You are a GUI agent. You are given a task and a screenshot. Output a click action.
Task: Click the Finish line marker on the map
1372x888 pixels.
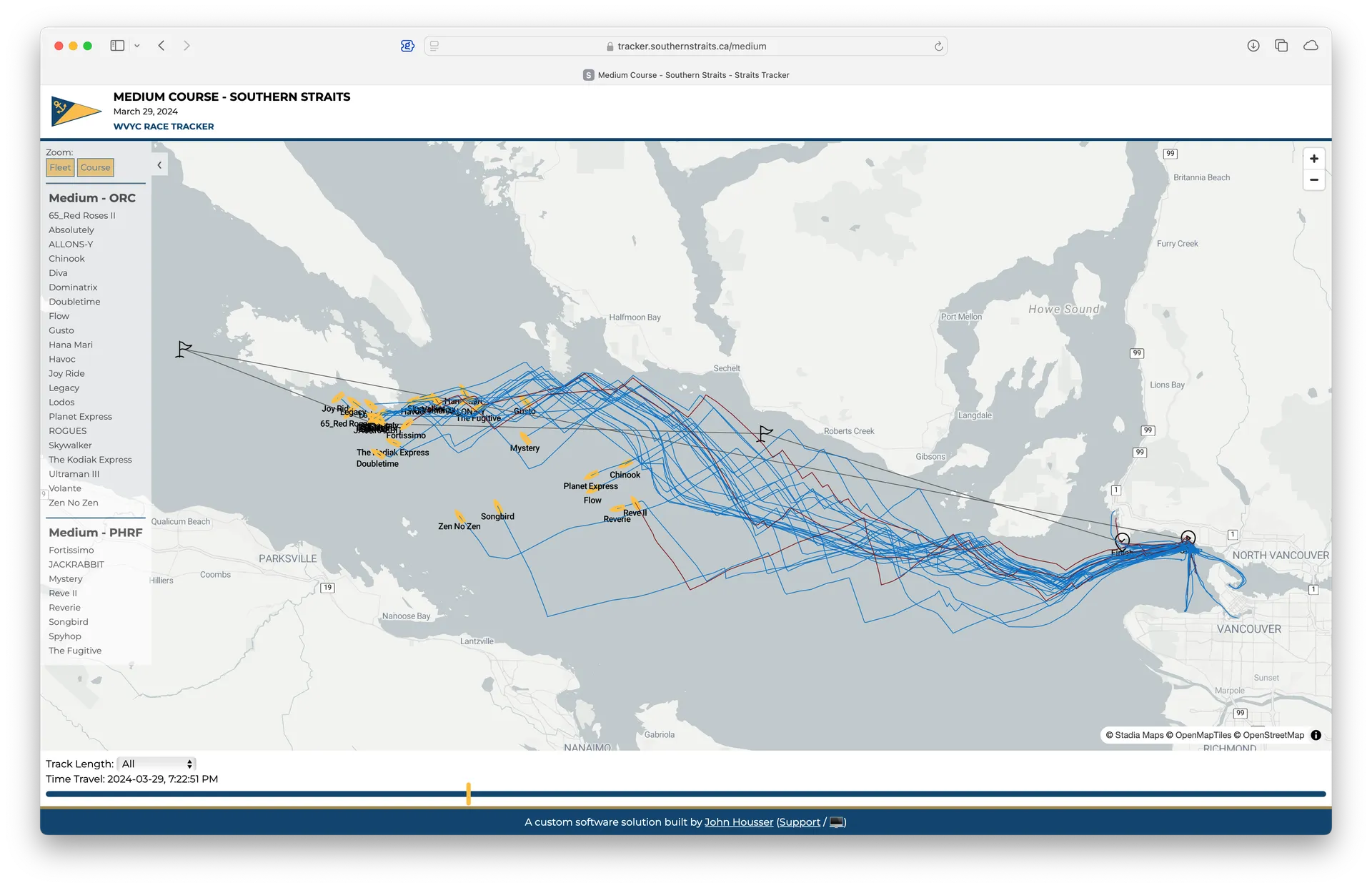1121,541
